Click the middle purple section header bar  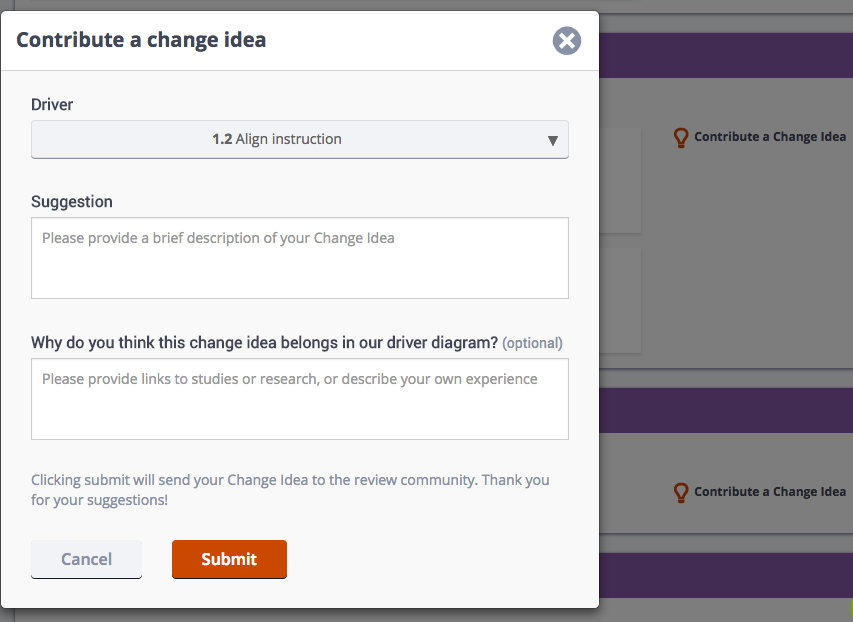tap(726, 410)
